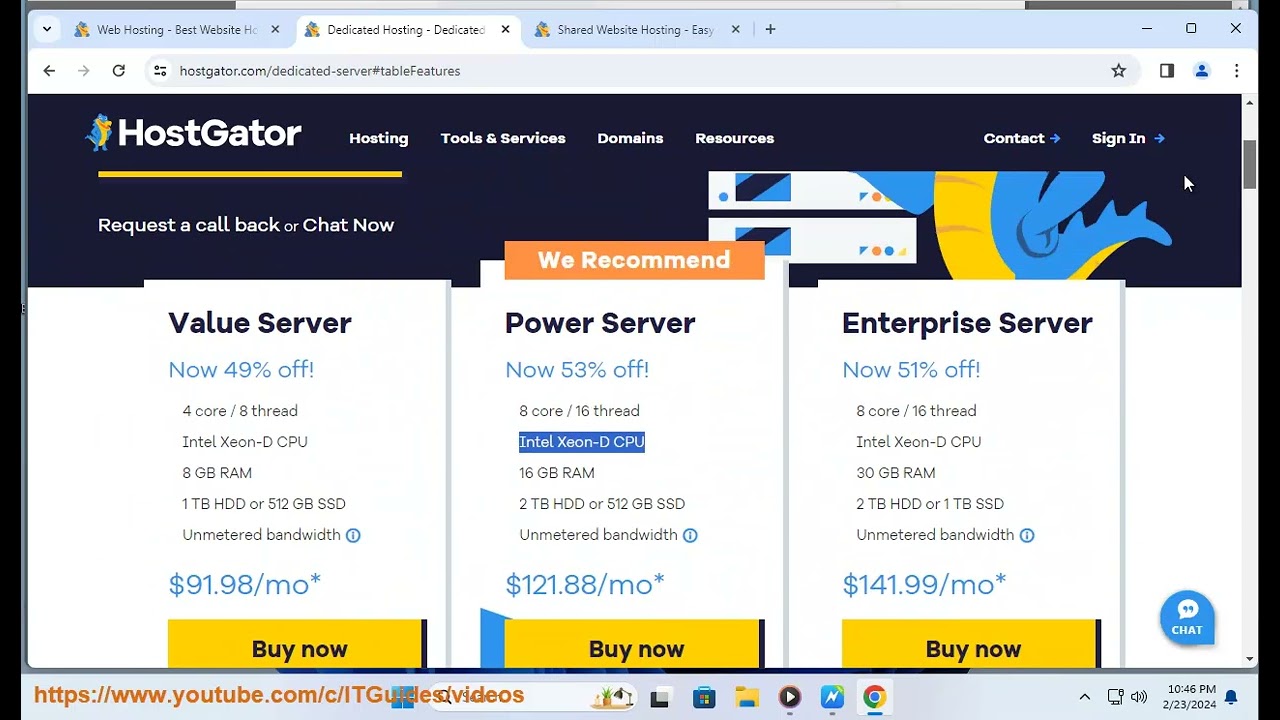The width and height of the screenshot is (1280, 720).
Task: Close the Dedicated Hosting tab
Action: tap(505, 29)
